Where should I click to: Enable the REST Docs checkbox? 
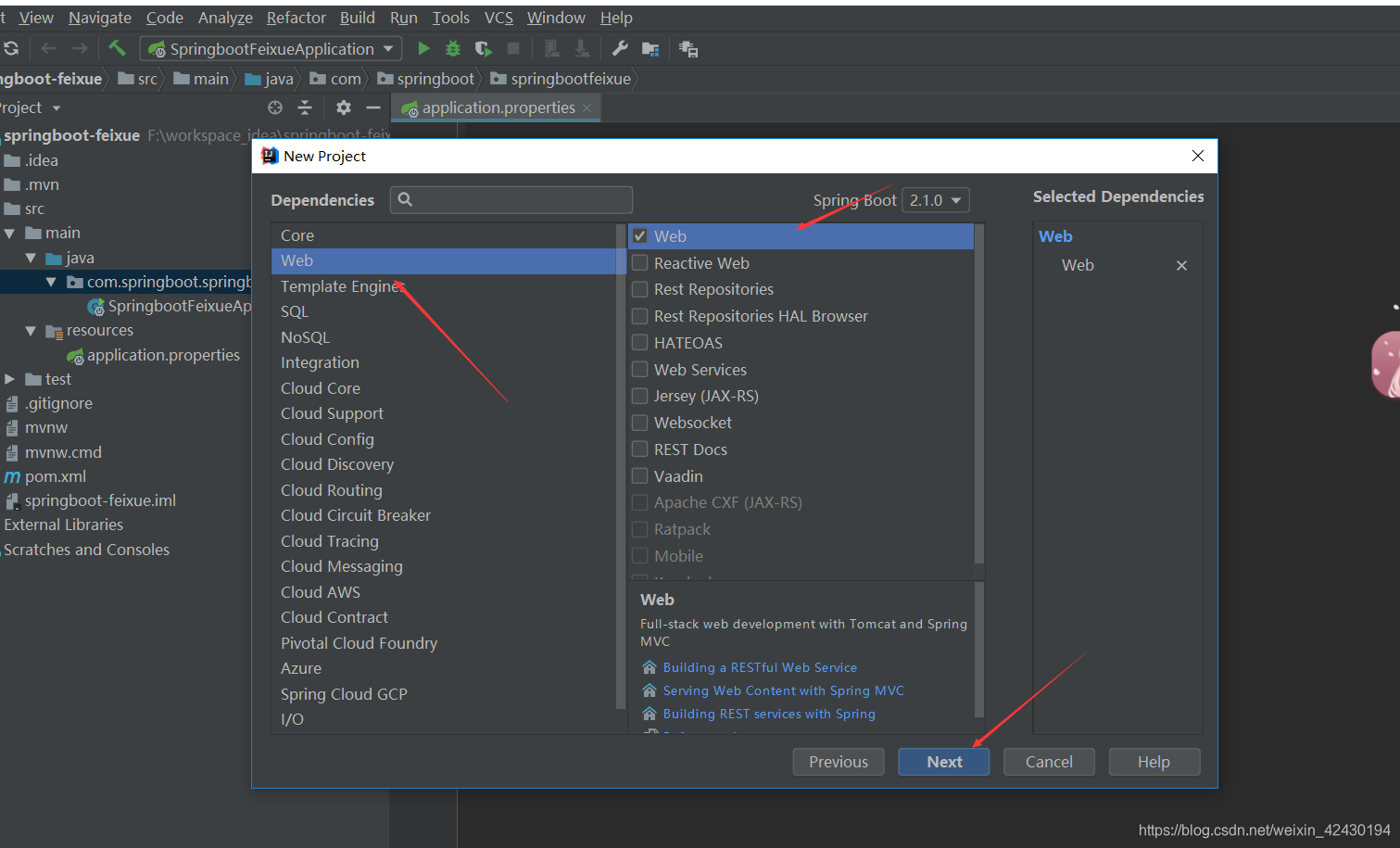(639, 449)
